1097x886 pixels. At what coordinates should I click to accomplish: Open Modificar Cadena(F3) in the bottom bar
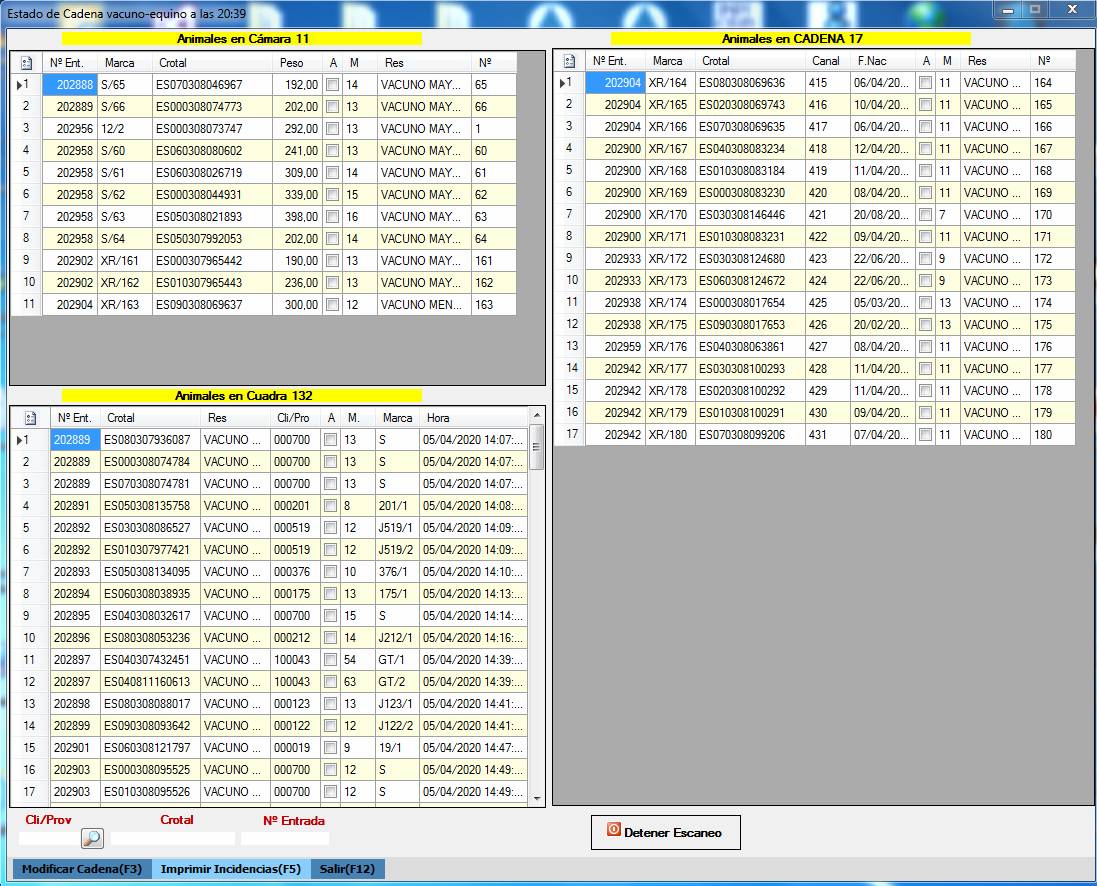pyautogui.click(x=81, y=869)
